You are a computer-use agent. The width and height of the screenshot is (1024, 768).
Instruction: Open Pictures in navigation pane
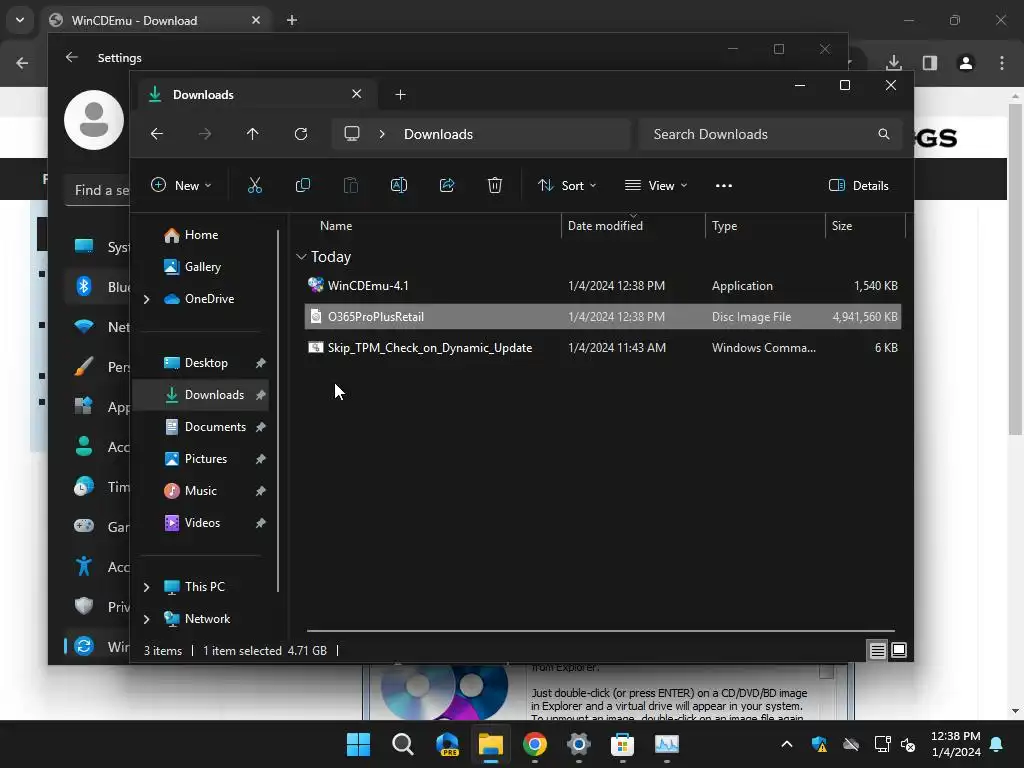point(206,459)
